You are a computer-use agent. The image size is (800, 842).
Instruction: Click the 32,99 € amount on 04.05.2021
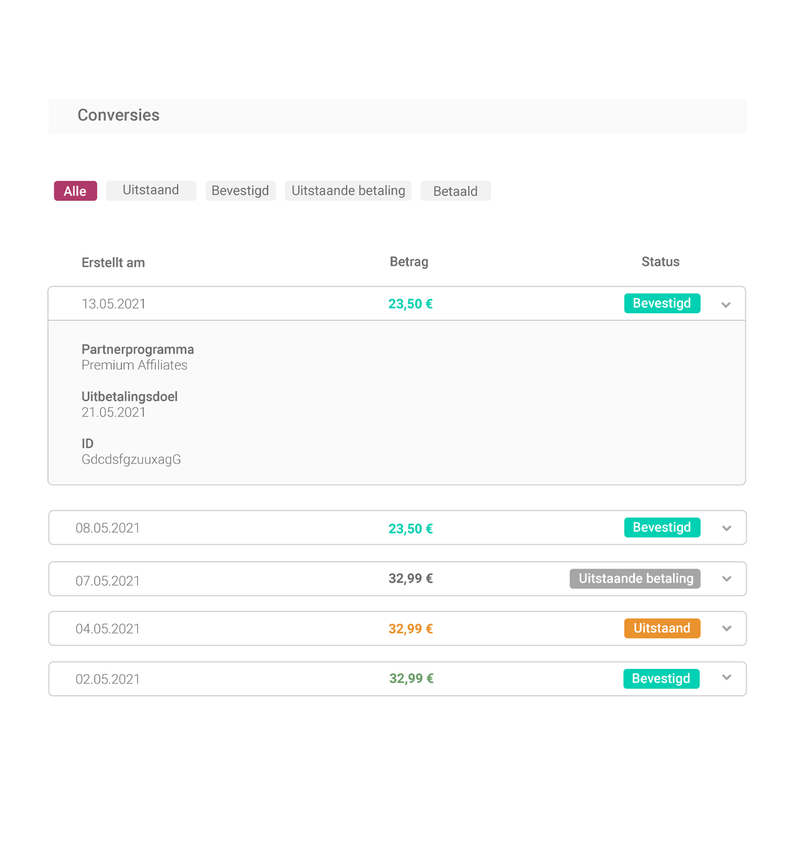411,629
